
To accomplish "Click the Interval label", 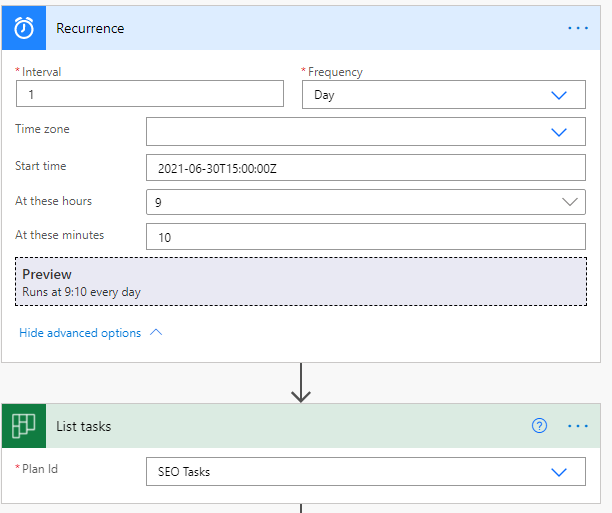I will click(x=41, y=72).
